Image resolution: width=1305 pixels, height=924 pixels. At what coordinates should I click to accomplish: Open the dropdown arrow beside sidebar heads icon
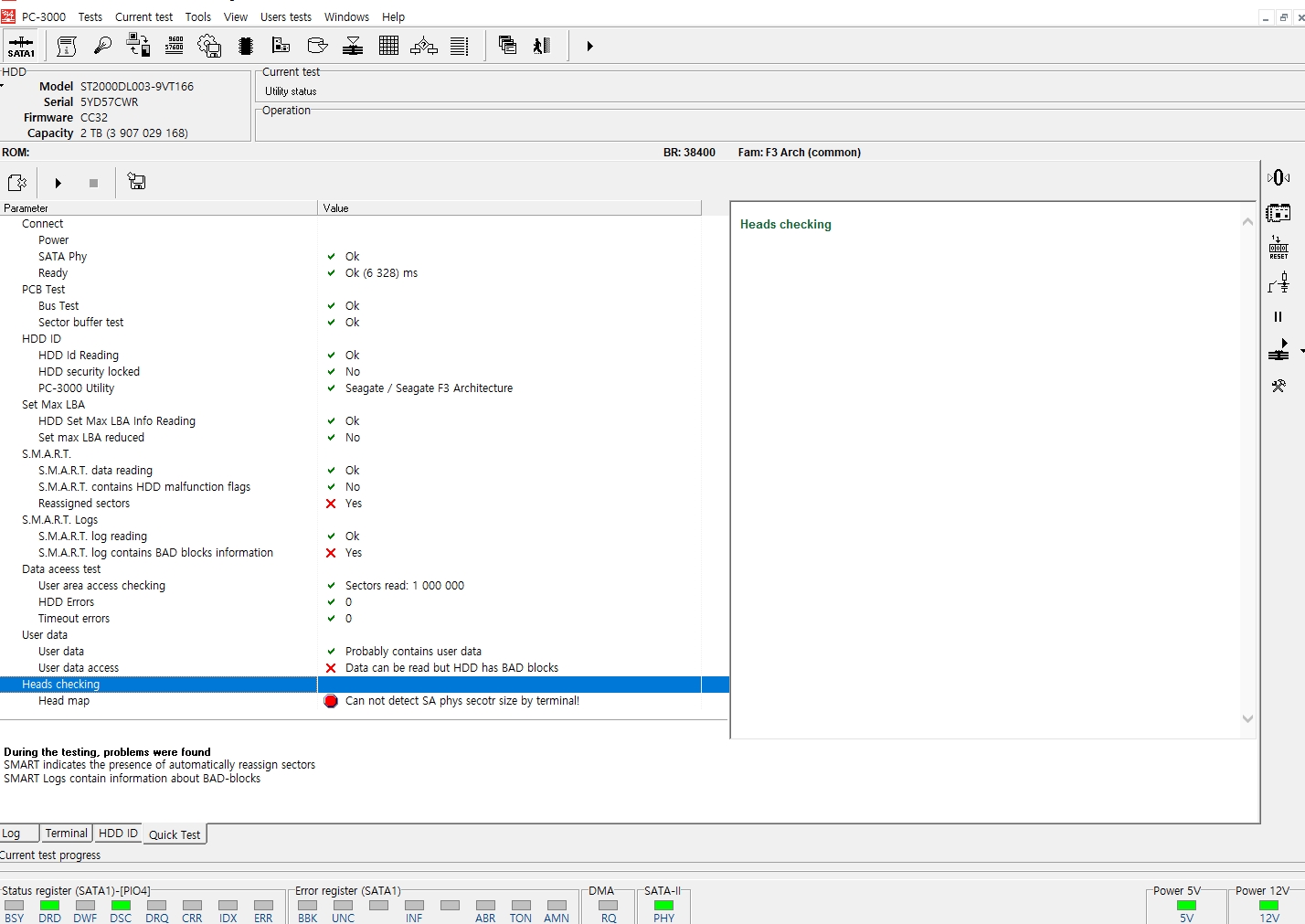click(x=1301, y=351)
